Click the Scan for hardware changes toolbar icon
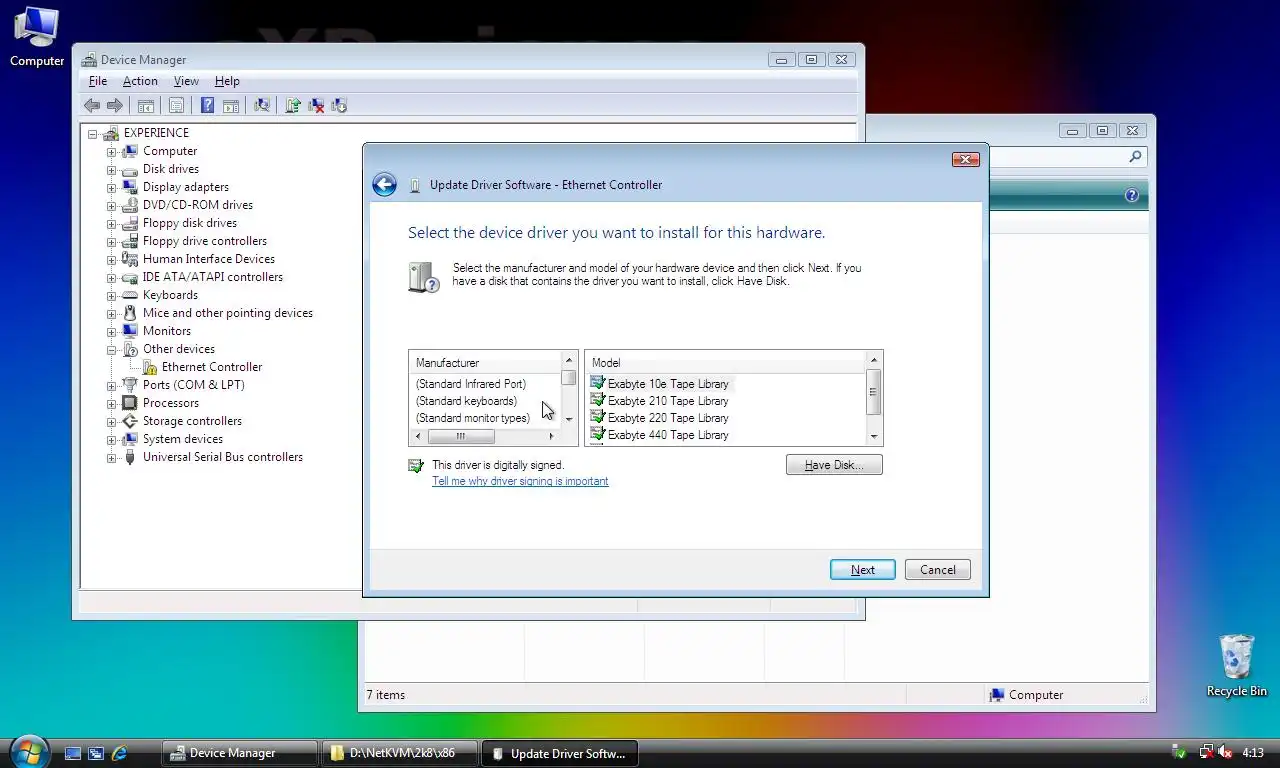 click(x=262, y=105)
